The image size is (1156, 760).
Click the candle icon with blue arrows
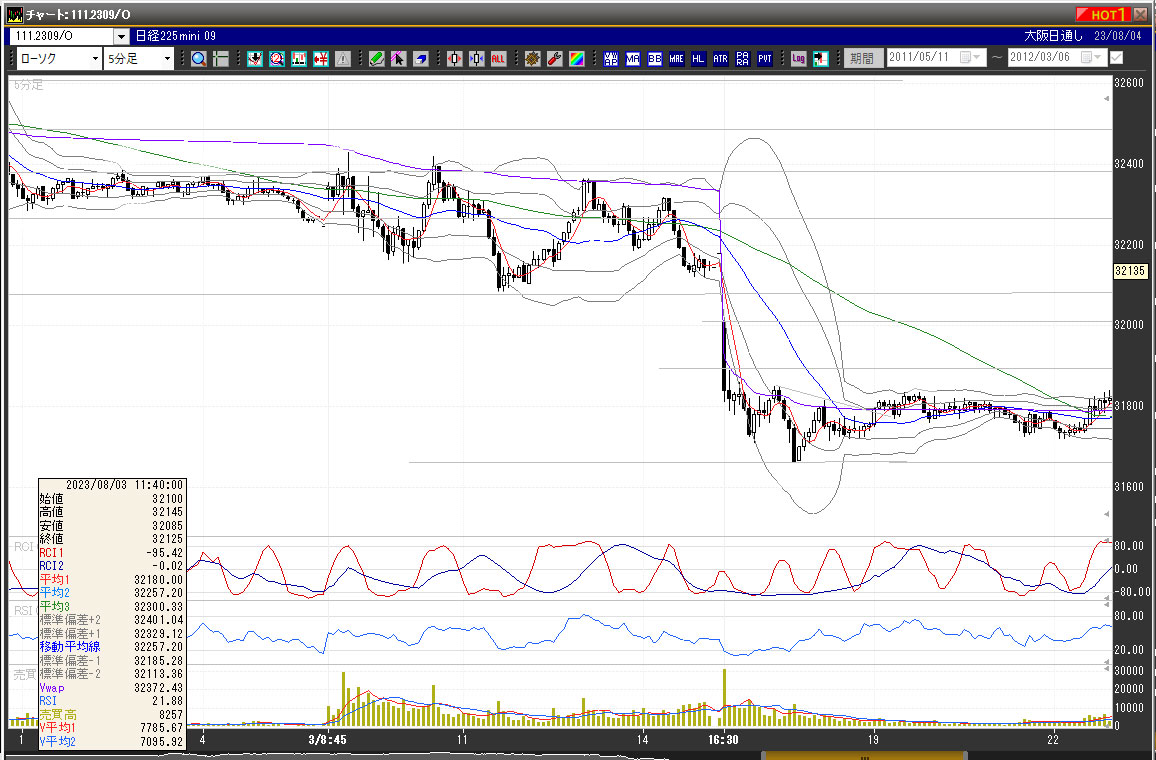tap(477, 59)
